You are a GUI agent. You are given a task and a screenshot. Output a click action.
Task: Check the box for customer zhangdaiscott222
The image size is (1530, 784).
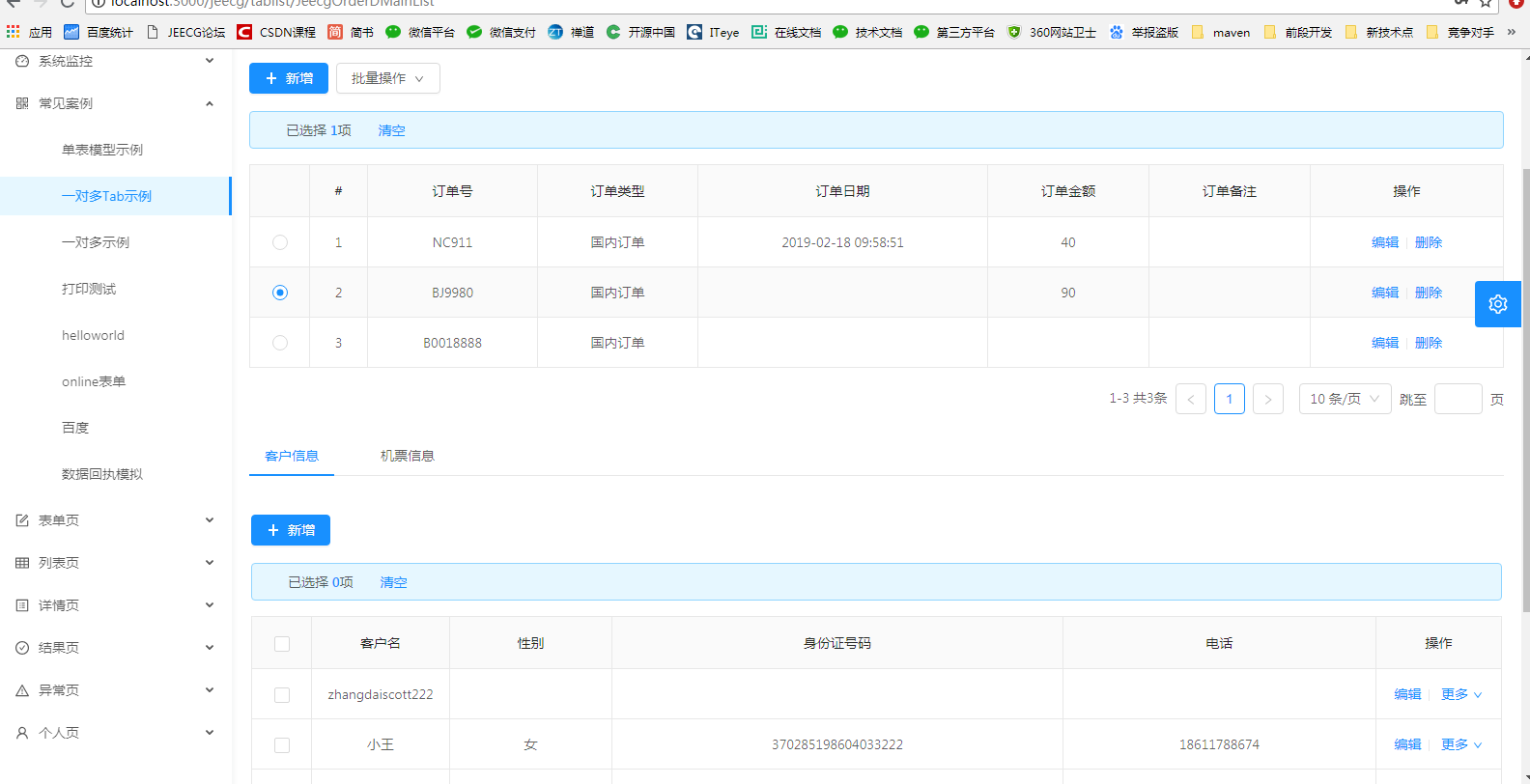pyautogui.click(x=282, y=695)
